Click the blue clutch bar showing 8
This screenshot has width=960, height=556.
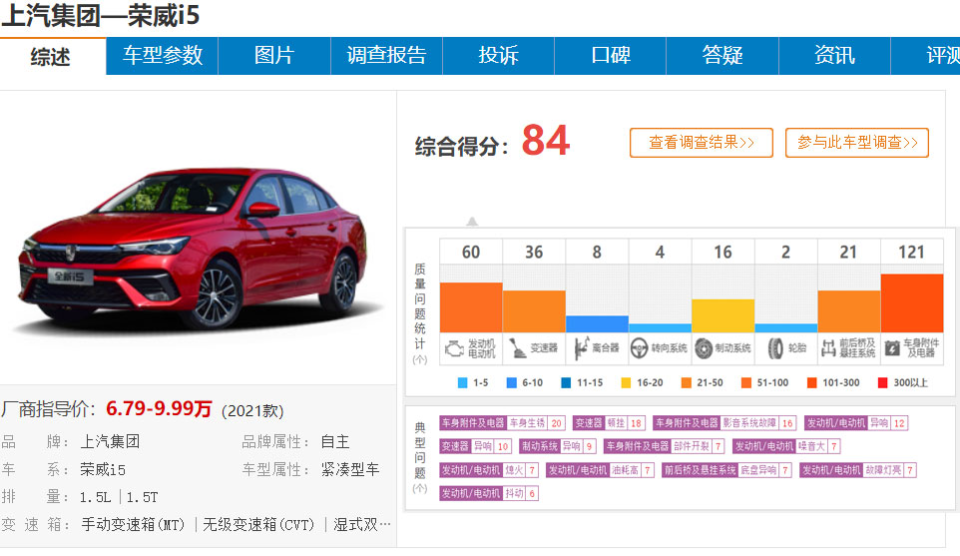597,324
